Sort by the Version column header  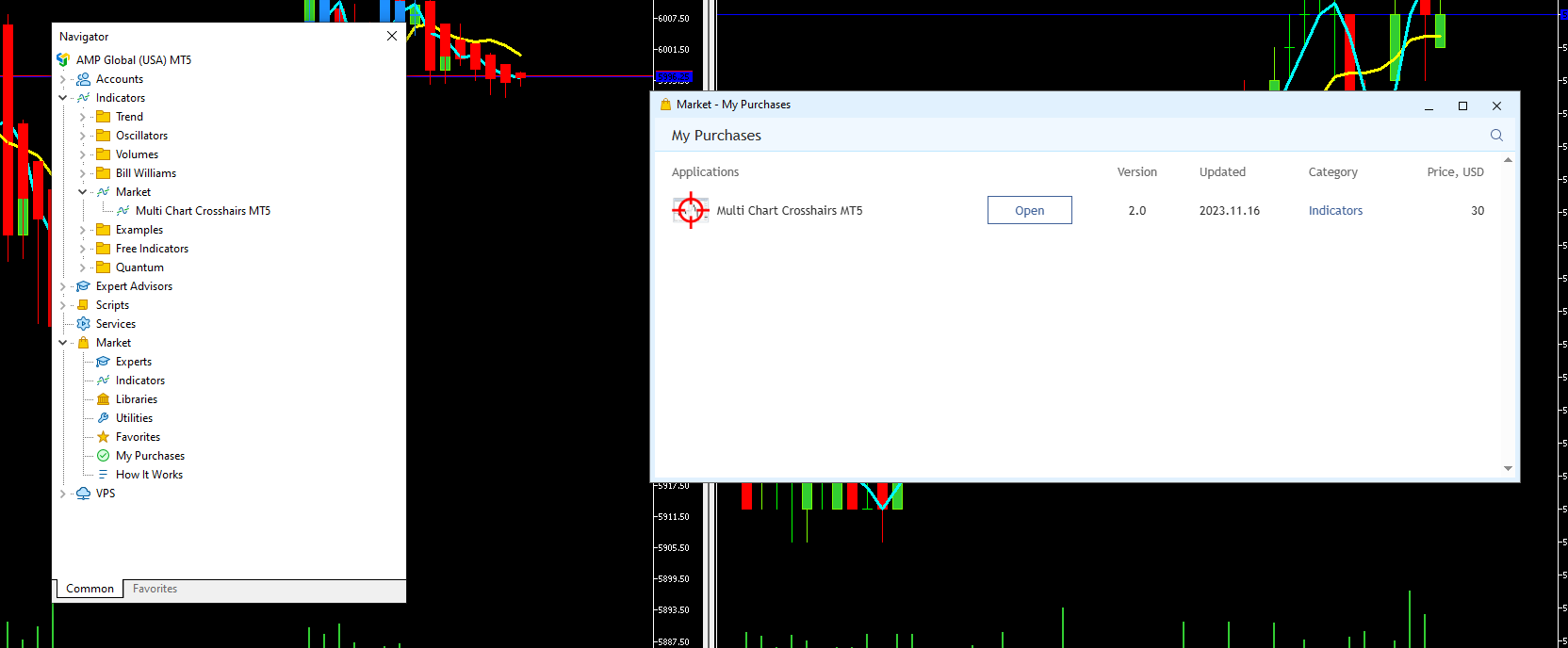(x=1136, y=172)
